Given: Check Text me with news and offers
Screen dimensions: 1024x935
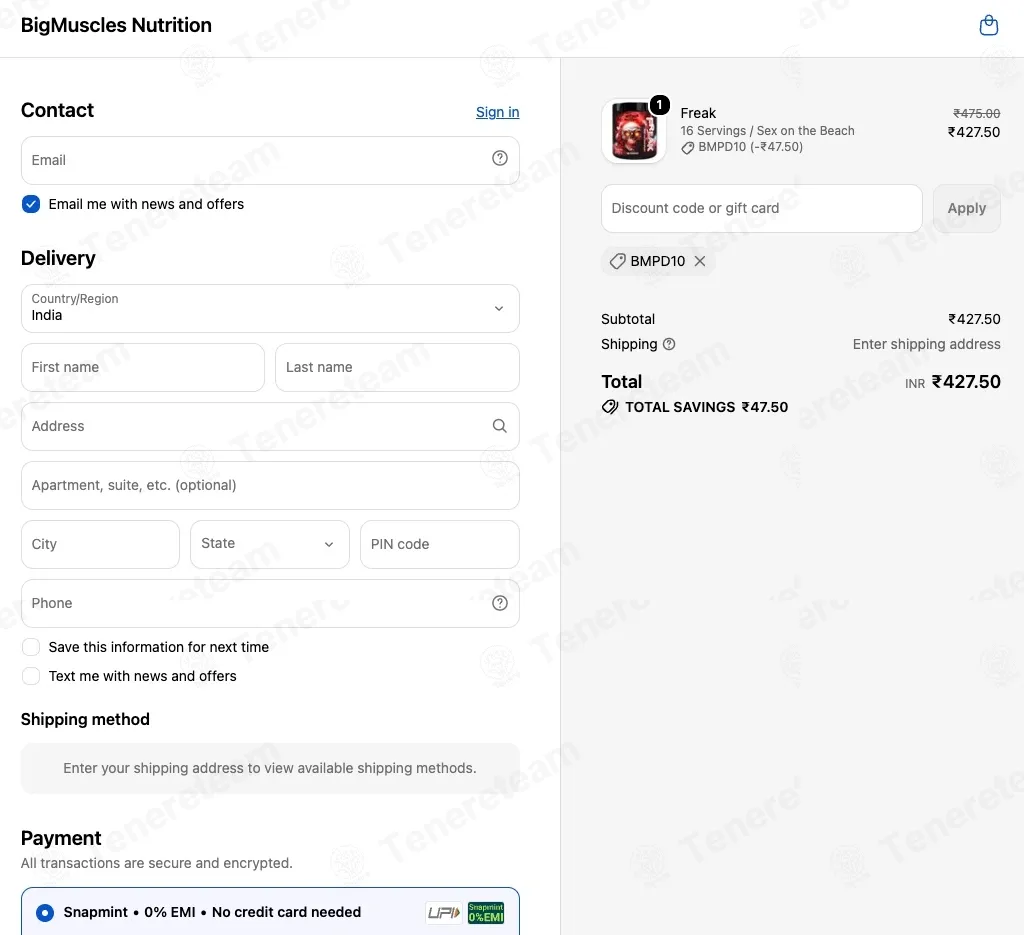Looking at the screenshot, I should (x=31, y=676).
